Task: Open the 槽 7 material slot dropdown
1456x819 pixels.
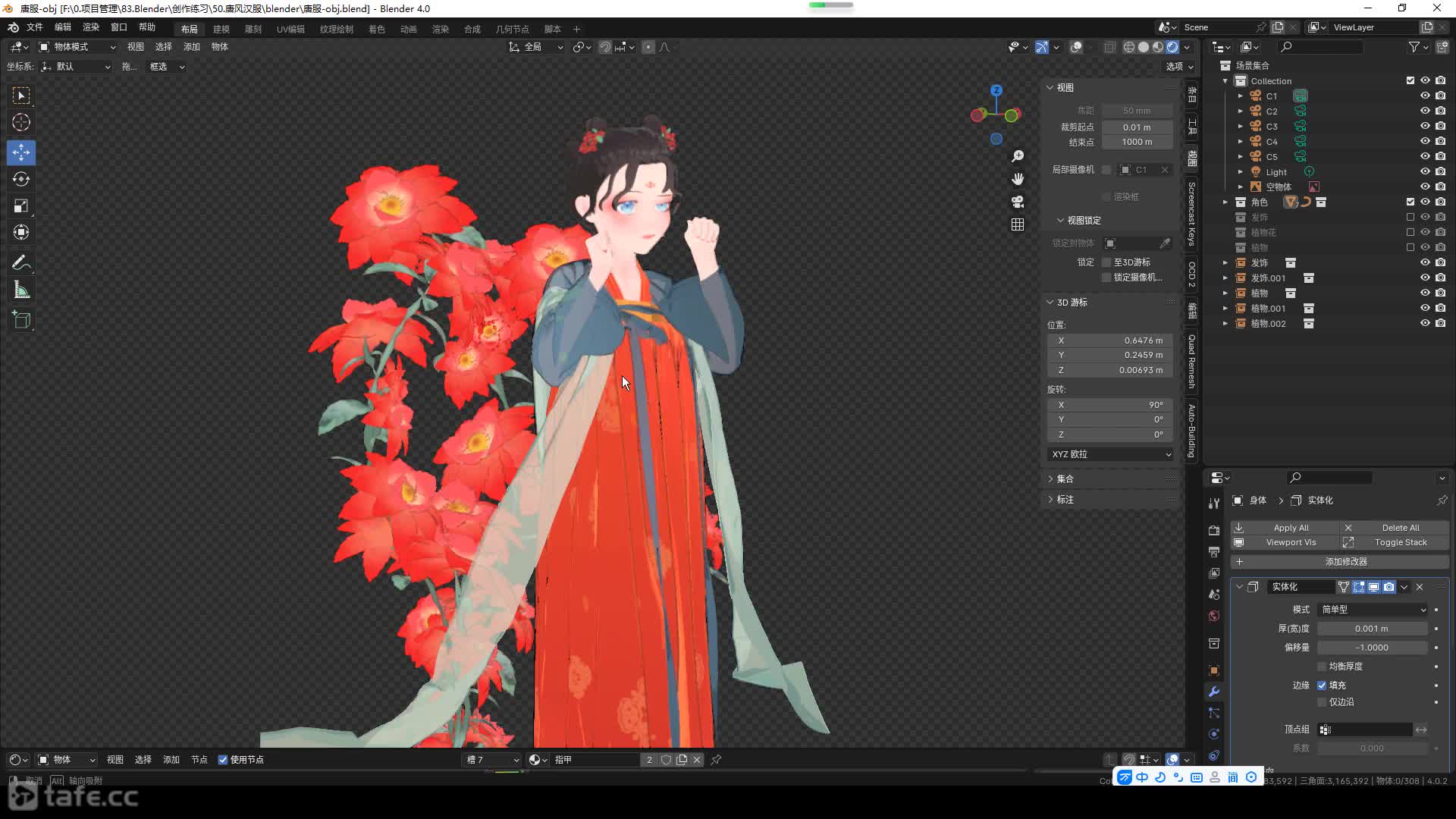Action: click(x=493, y=760)
